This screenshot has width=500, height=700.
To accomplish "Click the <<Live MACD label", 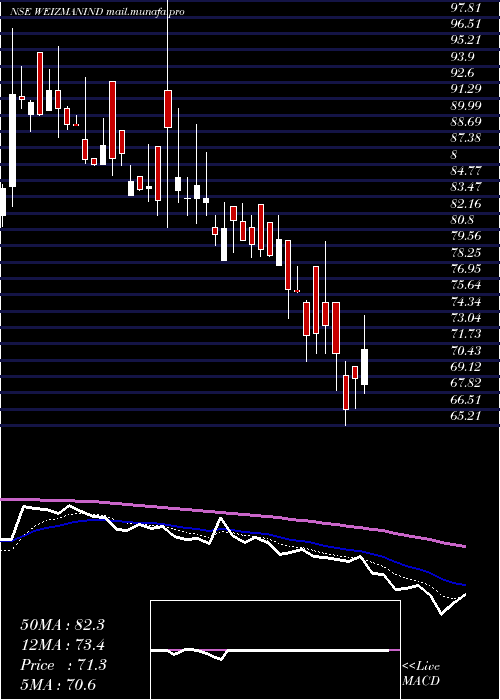I will 421,674.
